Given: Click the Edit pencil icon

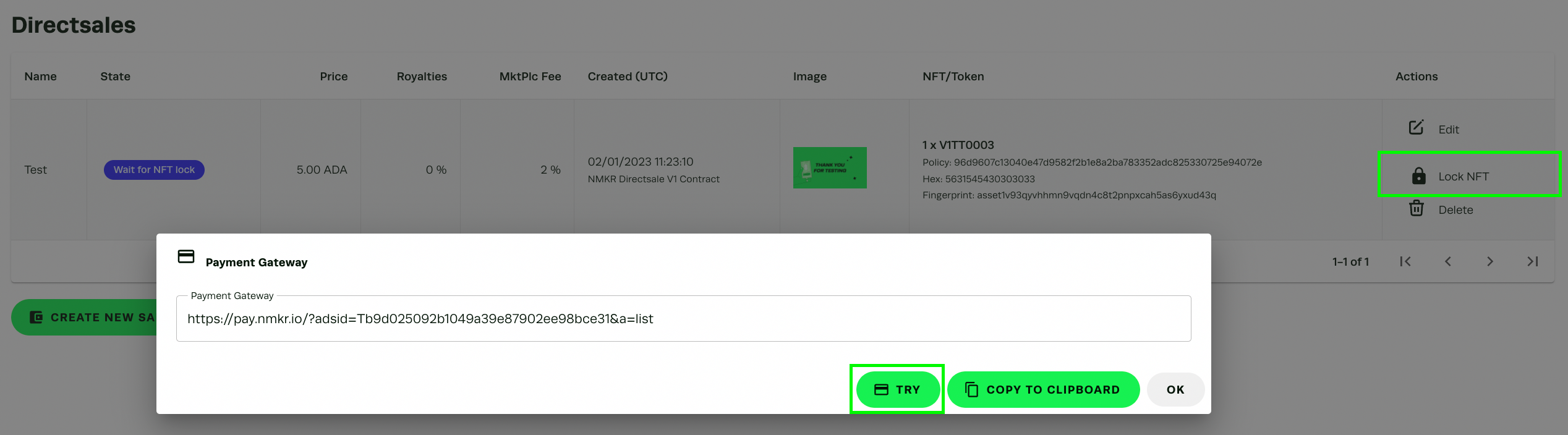Looking at the screenshot, I should (x=1416, y=127).
